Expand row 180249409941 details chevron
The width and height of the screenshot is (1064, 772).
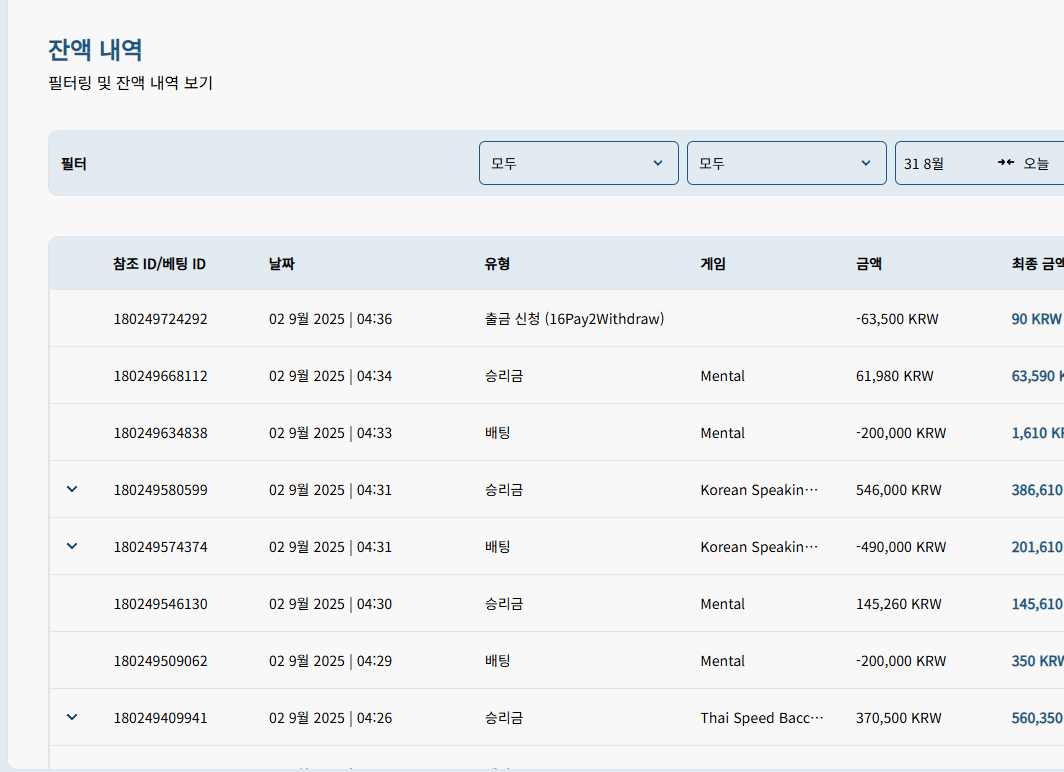72,717
